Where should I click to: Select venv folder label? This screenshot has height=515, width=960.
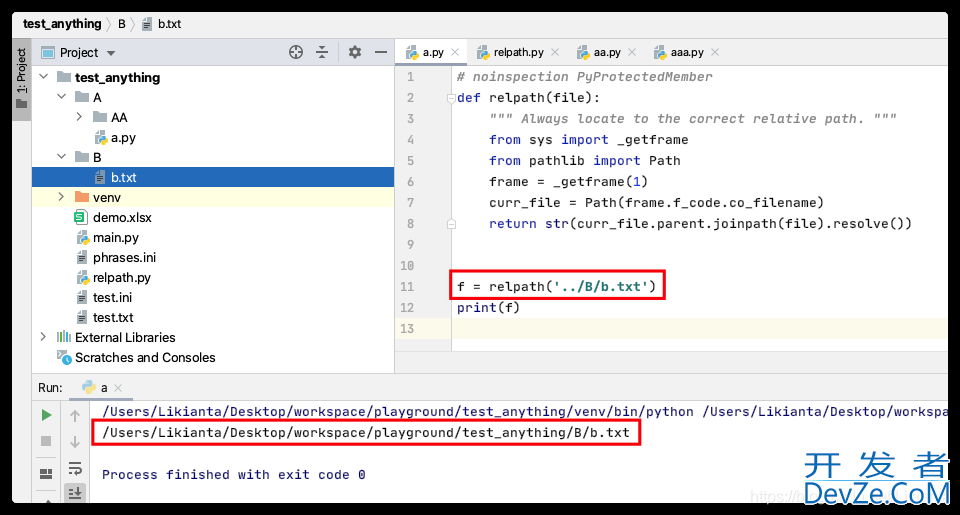coord(107,198)
